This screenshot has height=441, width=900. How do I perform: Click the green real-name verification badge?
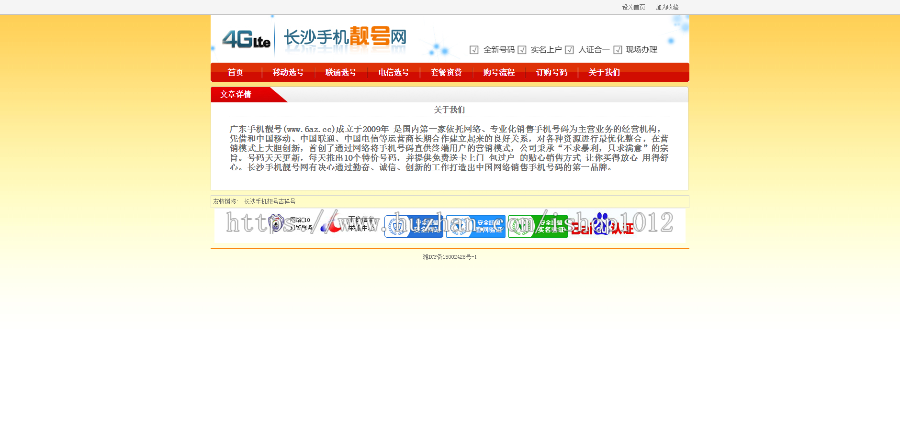(x=538, y=226)
